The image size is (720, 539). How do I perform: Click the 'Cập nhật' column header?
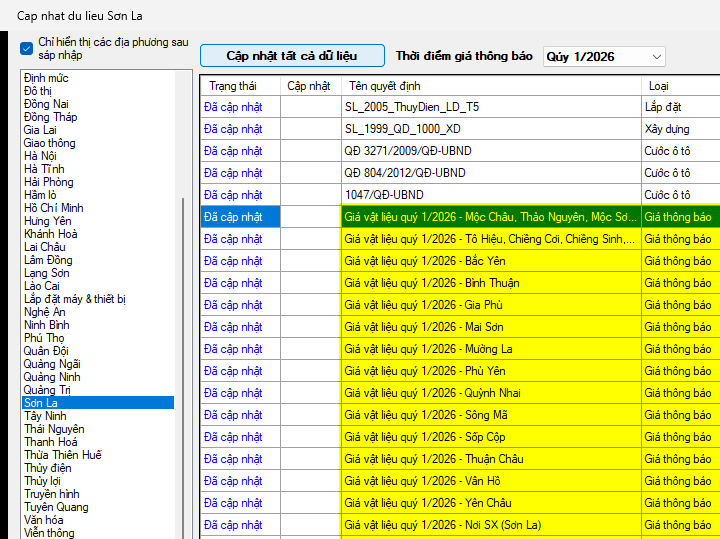(309, 86)
